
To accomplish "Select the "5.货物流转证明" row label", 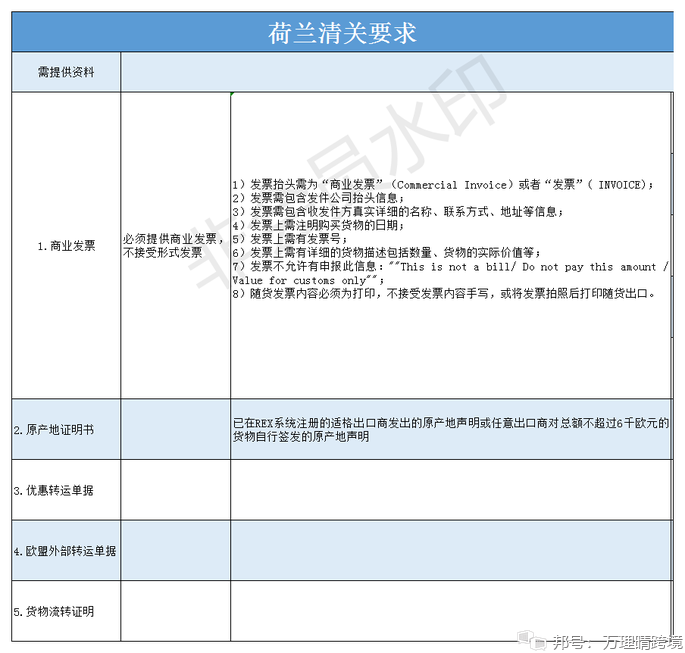I will click(66, 612).
